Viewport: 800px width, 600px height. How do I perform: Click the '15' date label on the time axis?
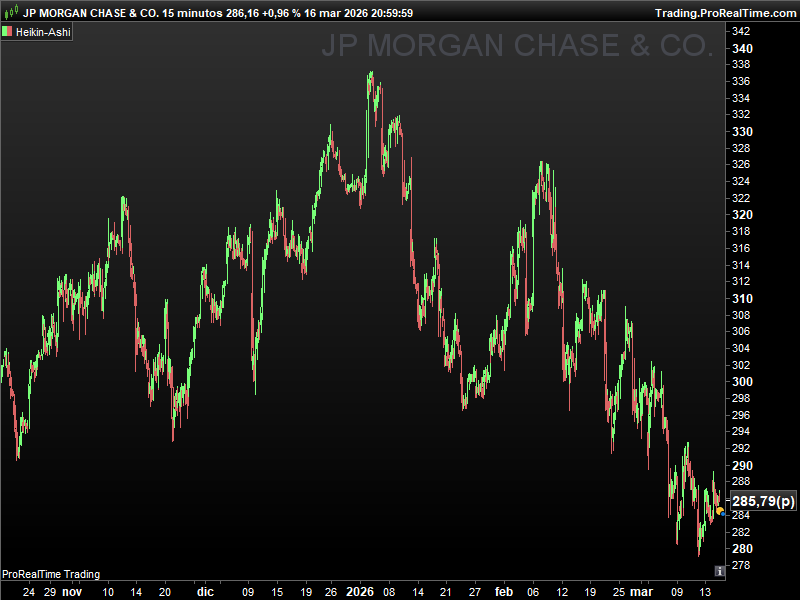coord(277,592)
